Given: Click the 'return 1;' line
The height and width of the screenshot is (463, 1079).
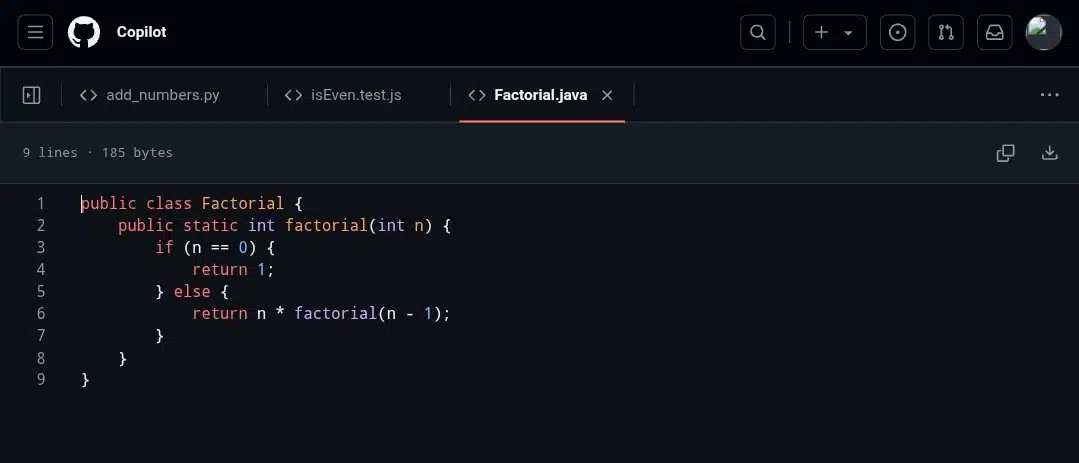Looking at the screenshot, I should click(x=233, y=270).
